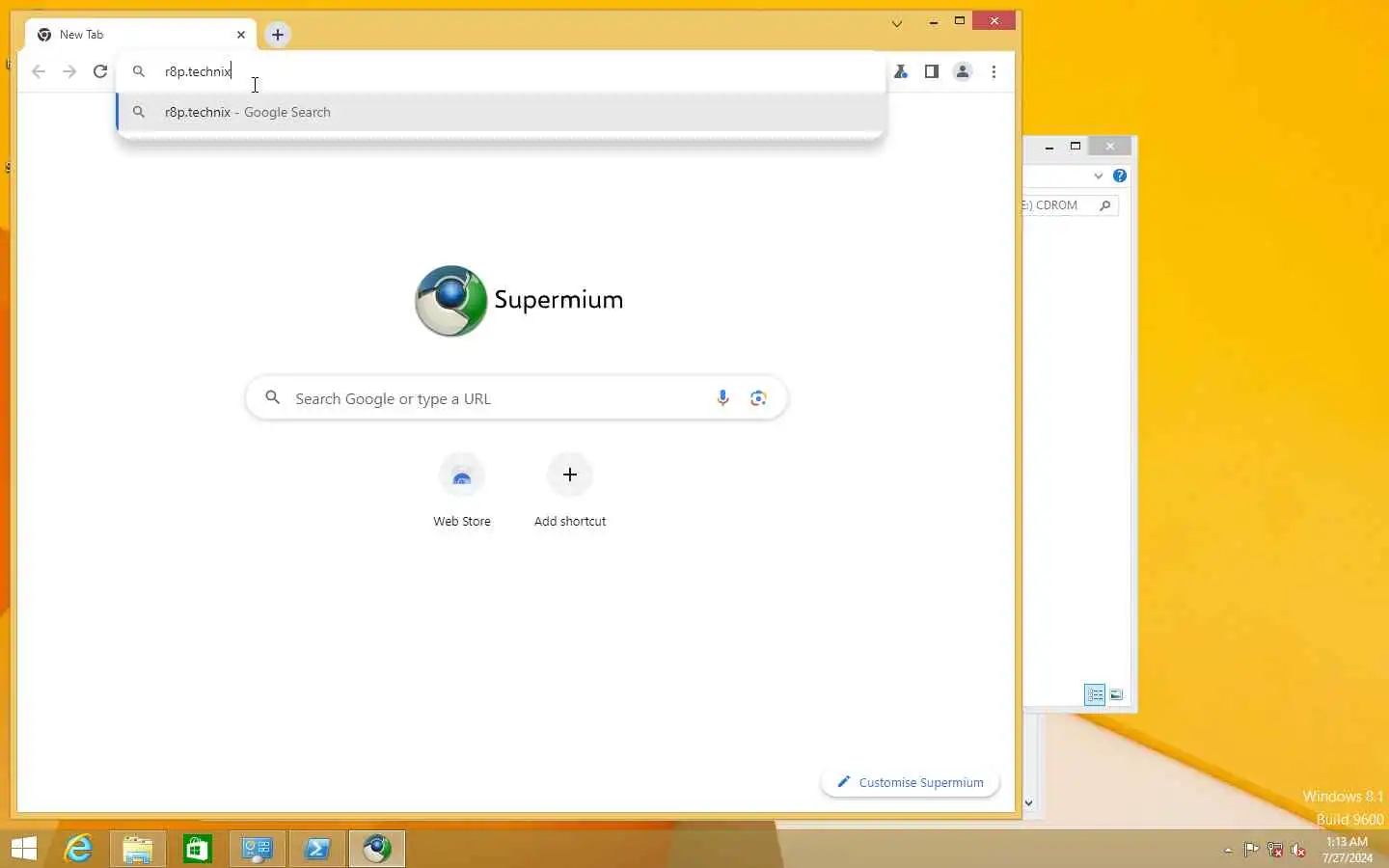The image size is (1389, 868).
Task: Open the profile avatar menu
Action: click(x=963, y=71)
